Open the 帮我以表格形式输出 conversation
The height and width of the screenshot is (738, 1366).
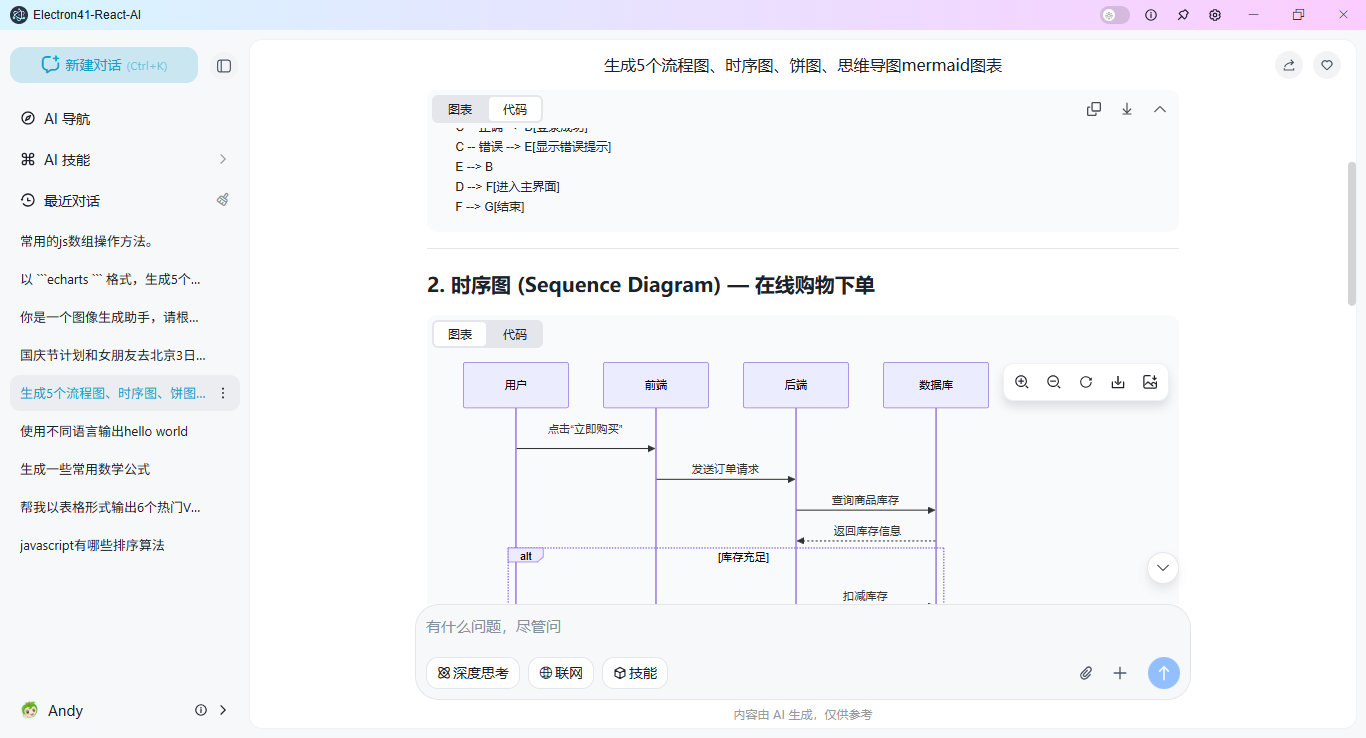(x=125, y=507)
